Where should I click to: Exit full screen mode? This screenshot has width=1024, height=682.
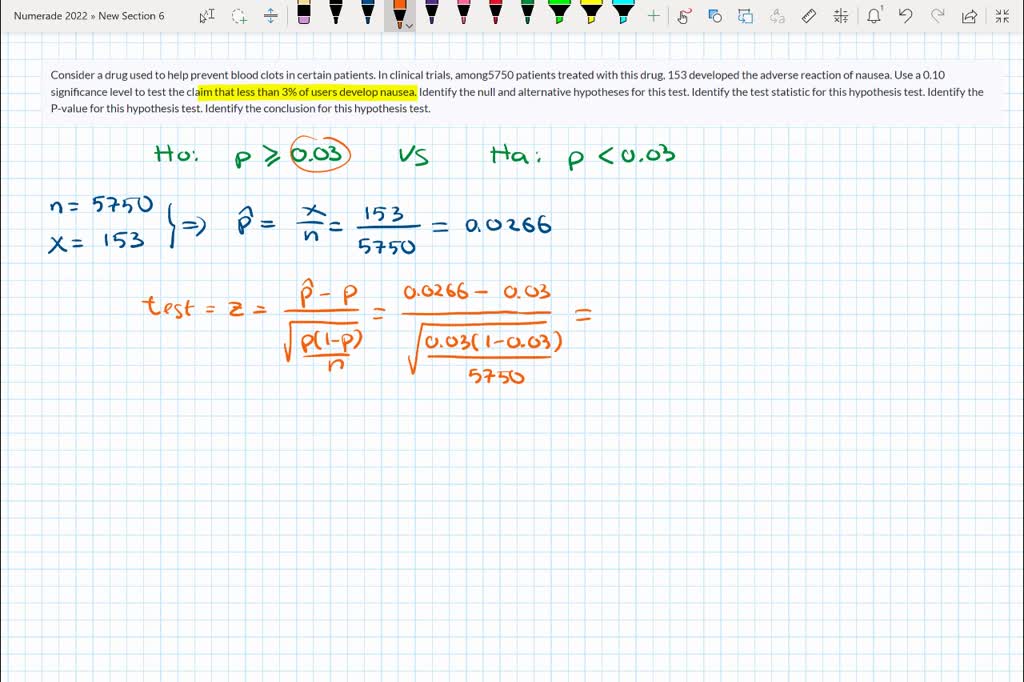tap(1002, 16)
